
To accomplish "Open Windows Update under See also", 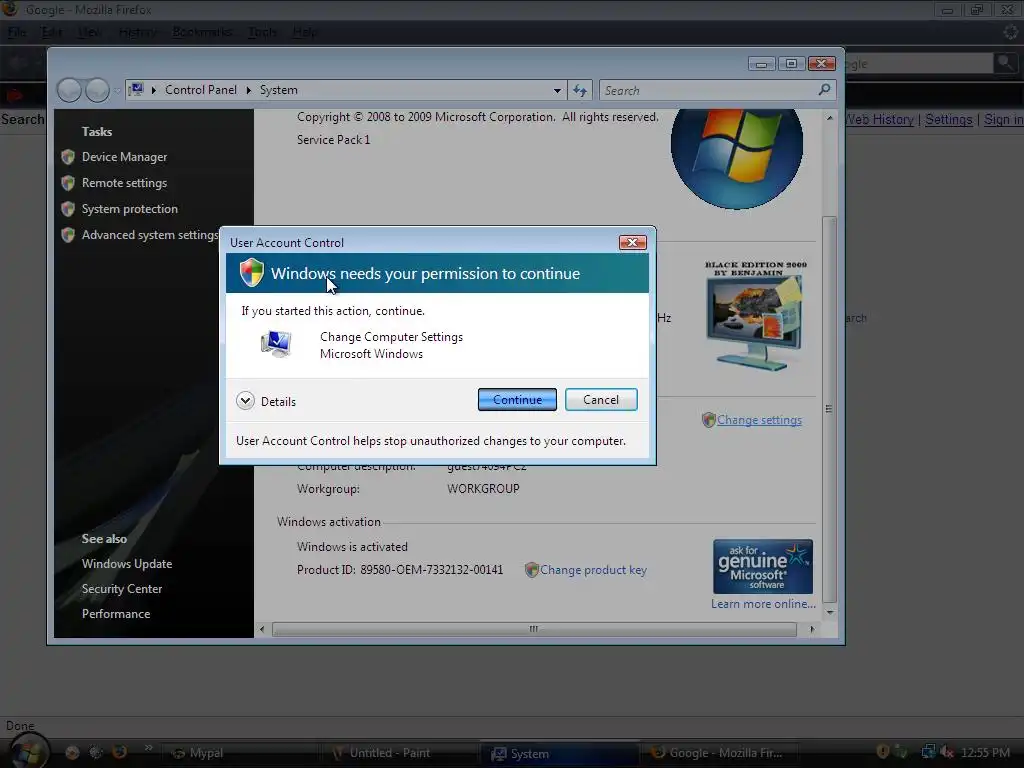I will pos(127,564).
